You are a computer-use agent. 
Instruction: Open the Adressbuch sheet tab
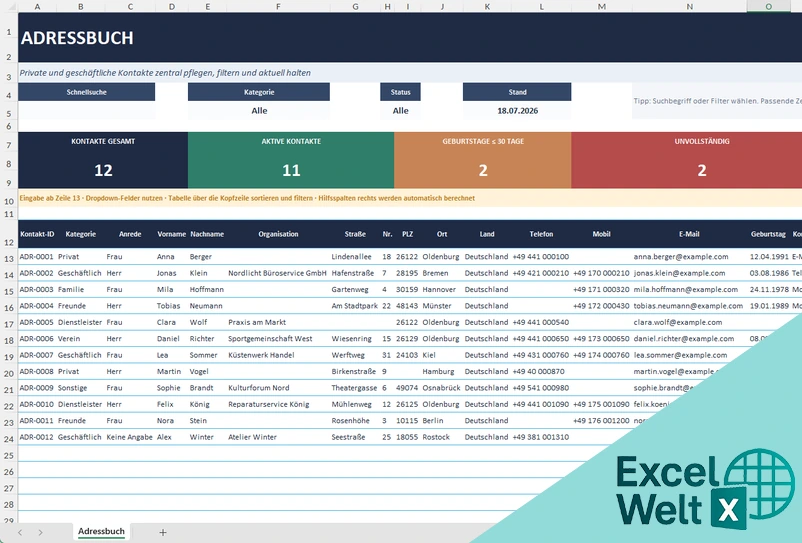coord(101,531)
